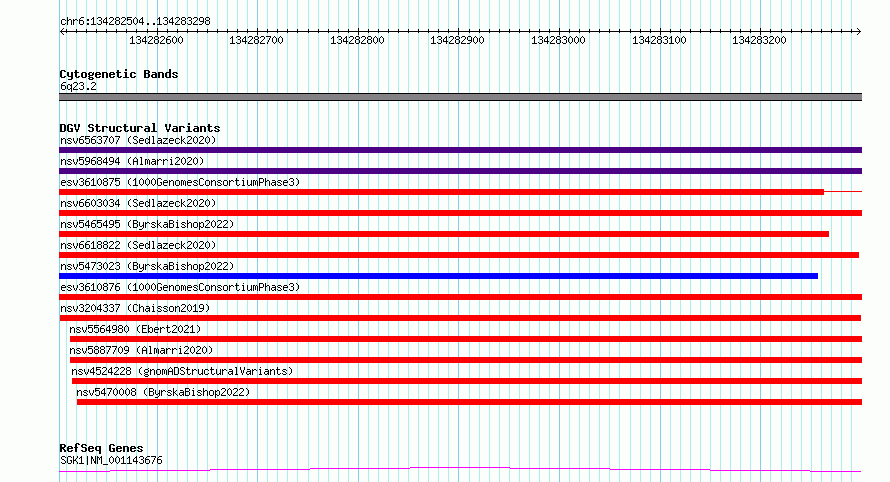
Task: Click the nsv6603034 (Sedlazeck2020) label
Action: (138, 203)
